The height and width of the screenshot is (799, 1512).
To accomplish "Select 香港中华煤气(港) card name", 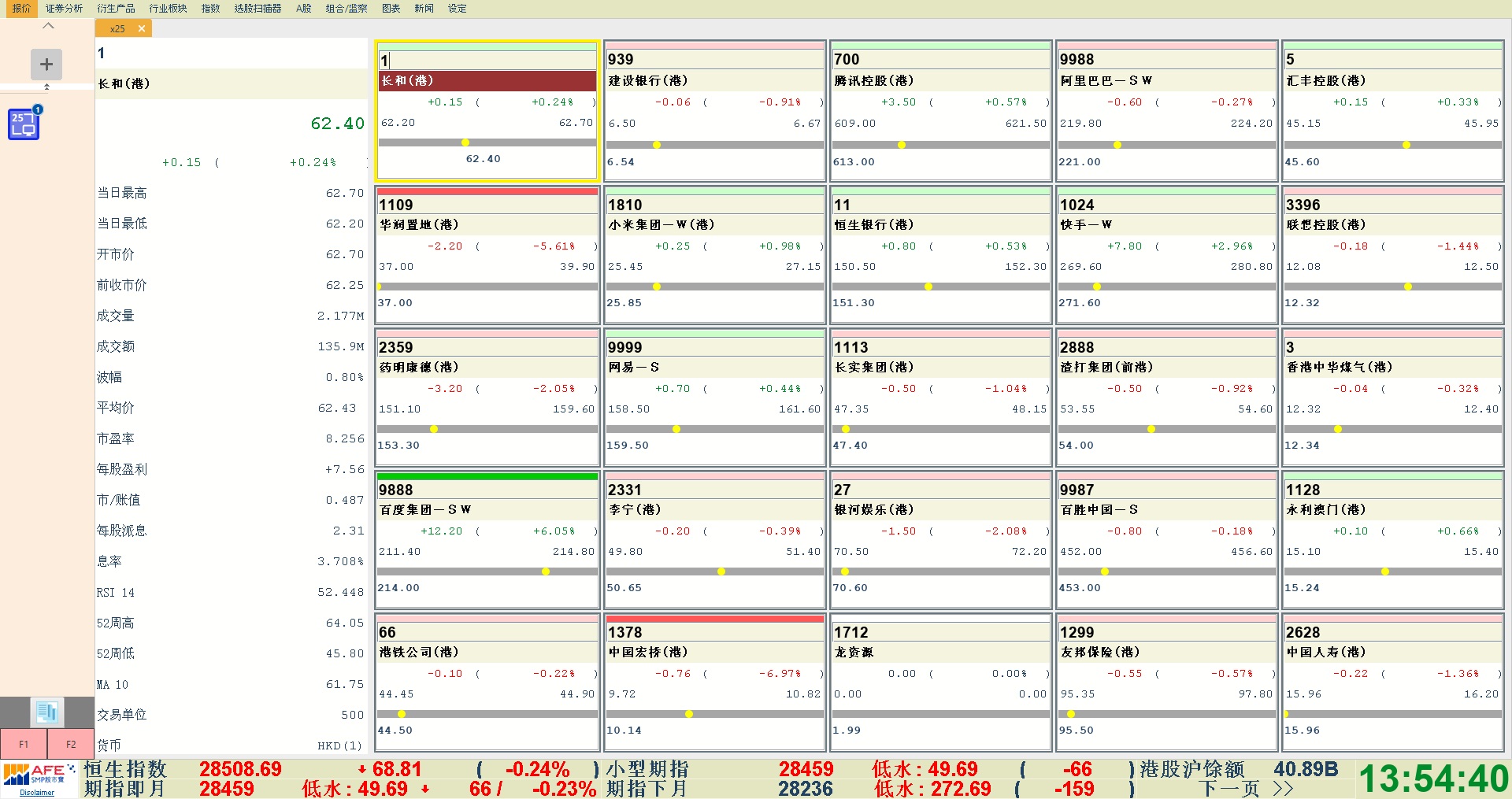I will [x=1339, y=367].
